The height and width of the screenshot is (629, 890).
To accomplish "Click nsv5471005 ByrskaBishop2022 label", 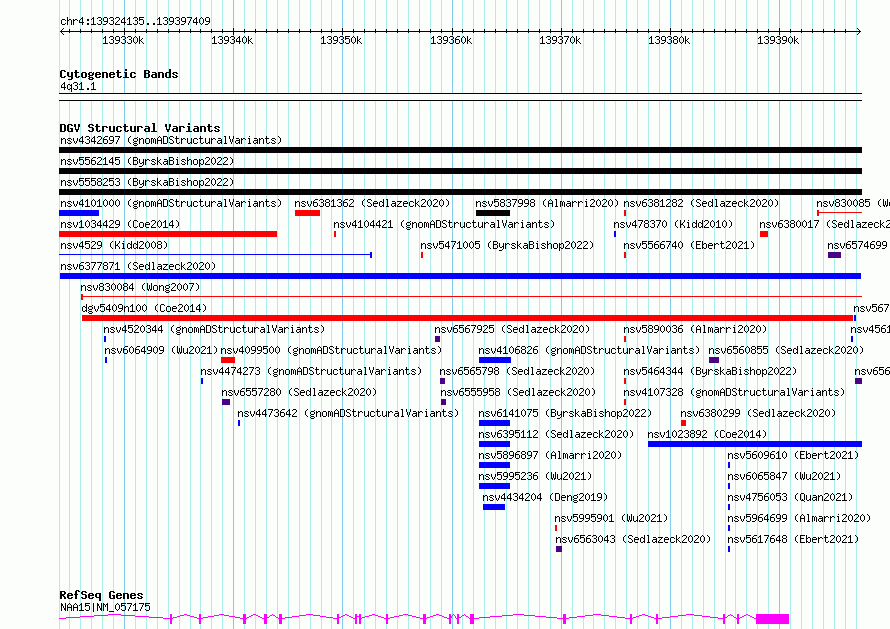I will click(x=507, y=245).
